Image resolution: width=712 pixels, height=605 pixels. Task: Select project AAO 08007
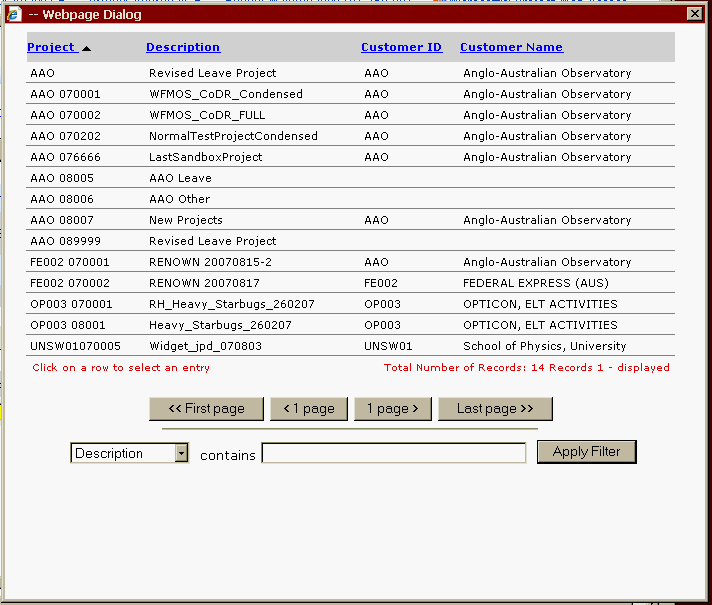tap(350, 220)
